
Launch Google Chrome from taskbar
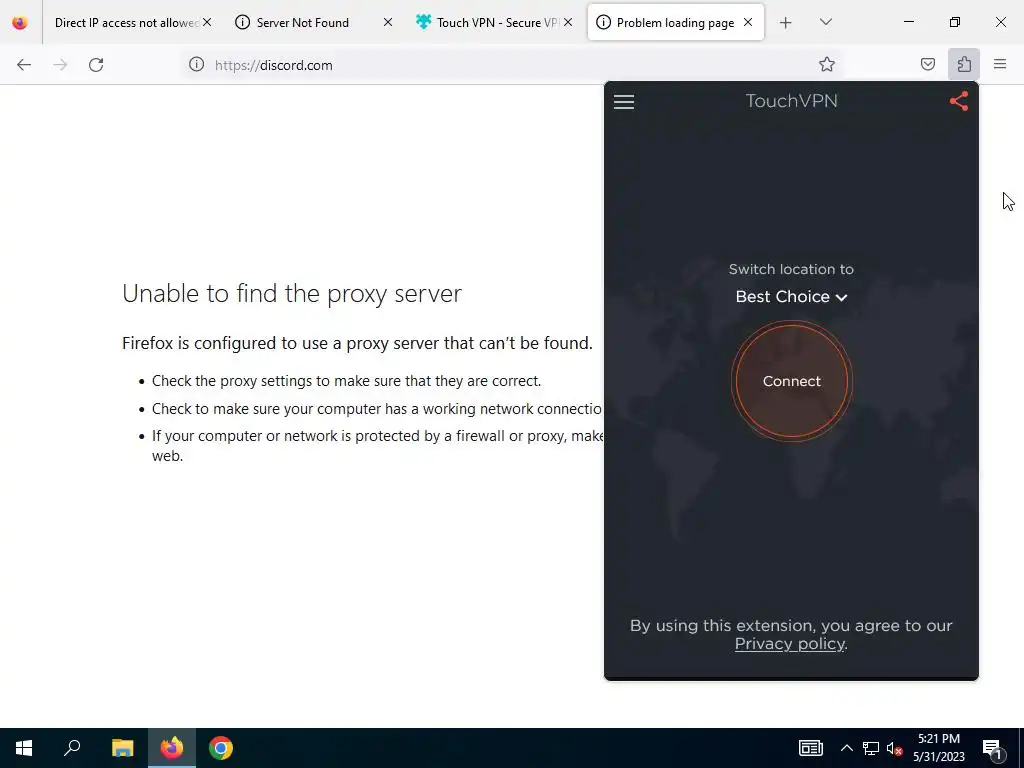point(221,748)
